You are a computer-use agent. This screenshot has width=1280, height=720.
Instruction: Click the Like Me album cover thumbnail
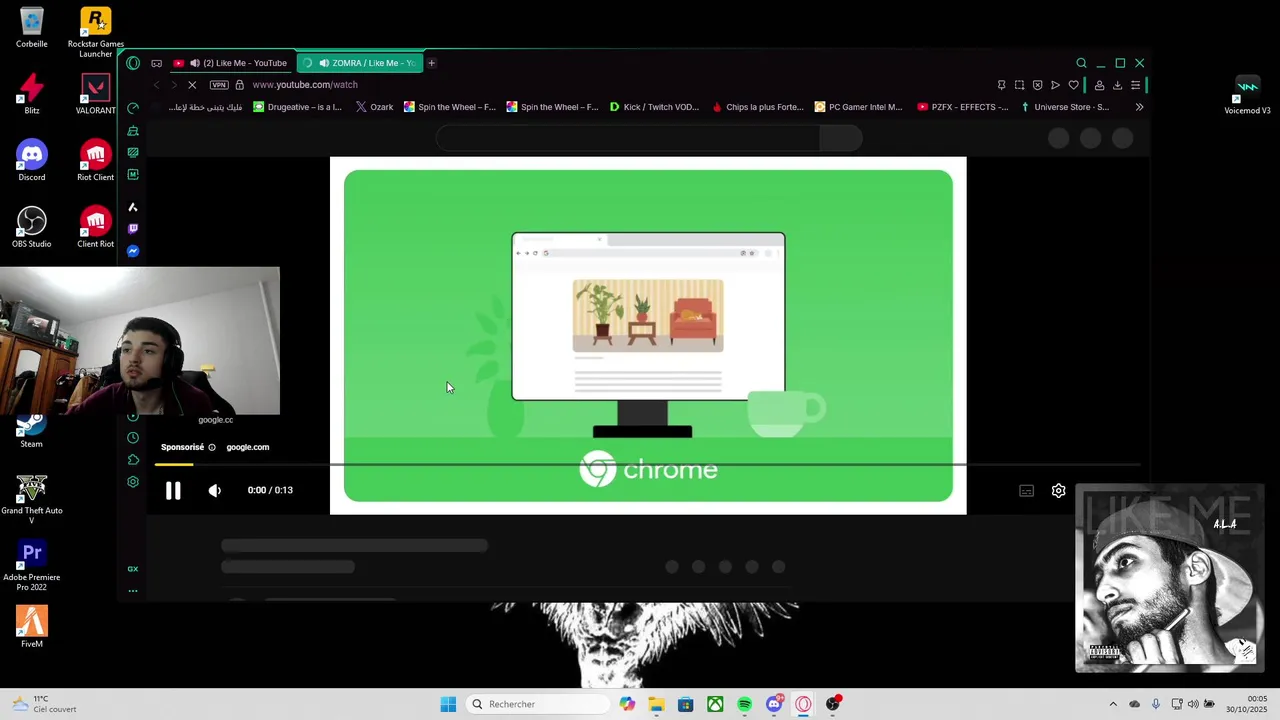1170,578
